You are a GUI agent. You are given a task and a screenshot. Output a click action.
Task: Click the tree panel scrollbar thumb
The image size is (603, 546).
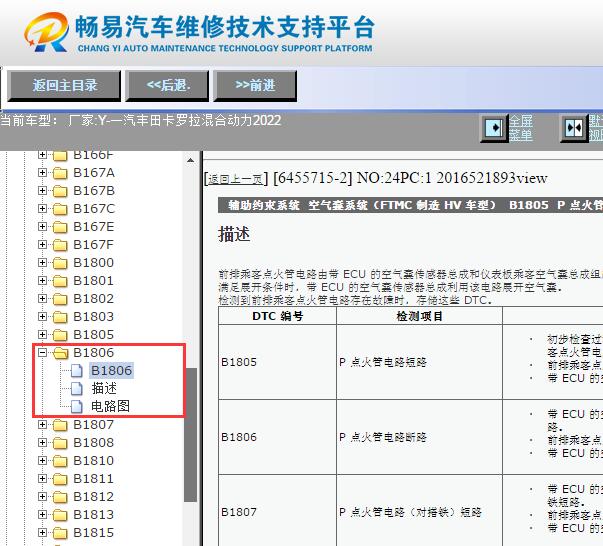[x=190, y=434]
